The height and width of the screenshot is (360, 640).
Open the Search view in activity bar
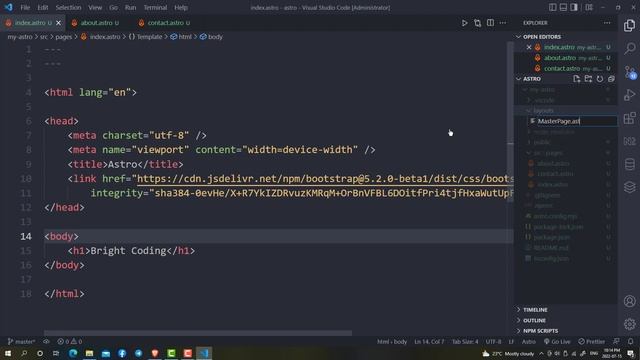[629, 49]
